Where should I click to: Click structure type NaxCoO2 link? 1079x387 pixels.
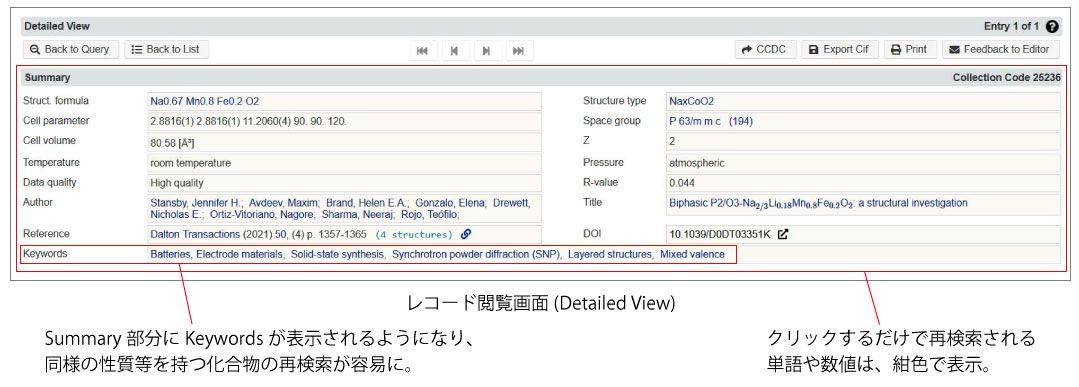click(692, 101)
